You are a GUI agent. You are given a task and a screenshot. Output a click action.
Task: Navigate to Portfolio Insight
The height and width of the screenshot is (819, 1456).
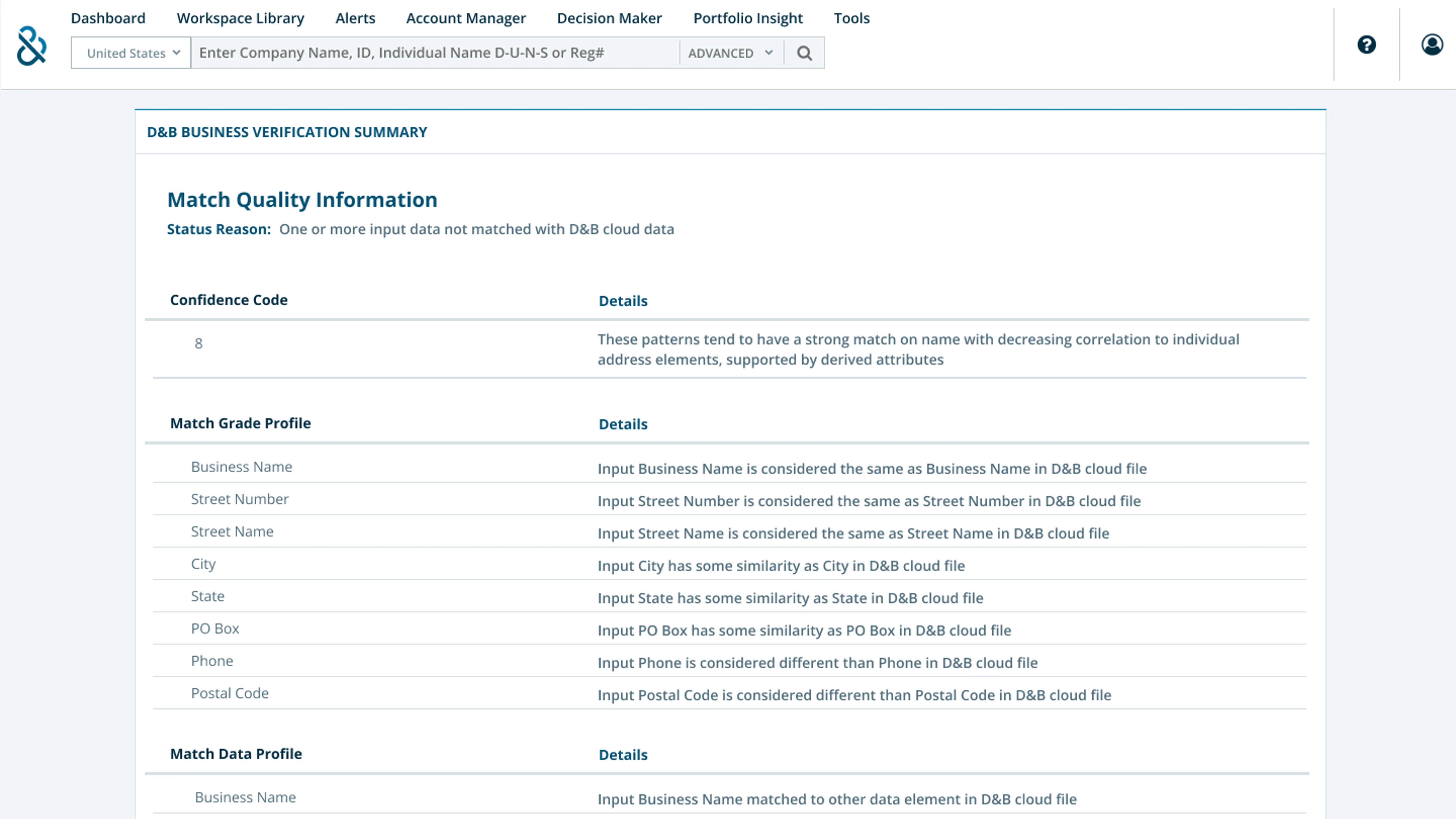click(x=748, y=18)
